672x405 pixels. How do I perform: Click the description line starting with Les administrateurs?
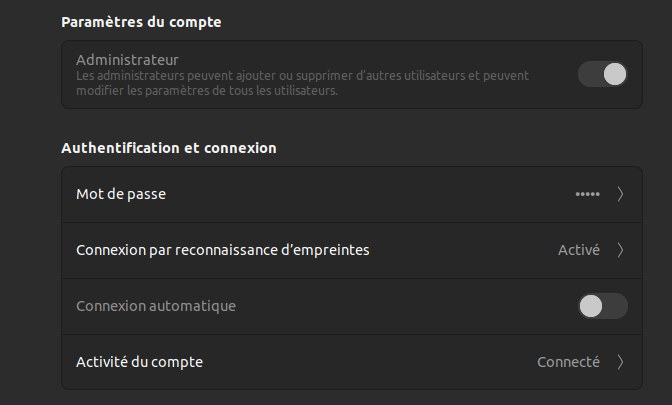[x=302, y=76]
